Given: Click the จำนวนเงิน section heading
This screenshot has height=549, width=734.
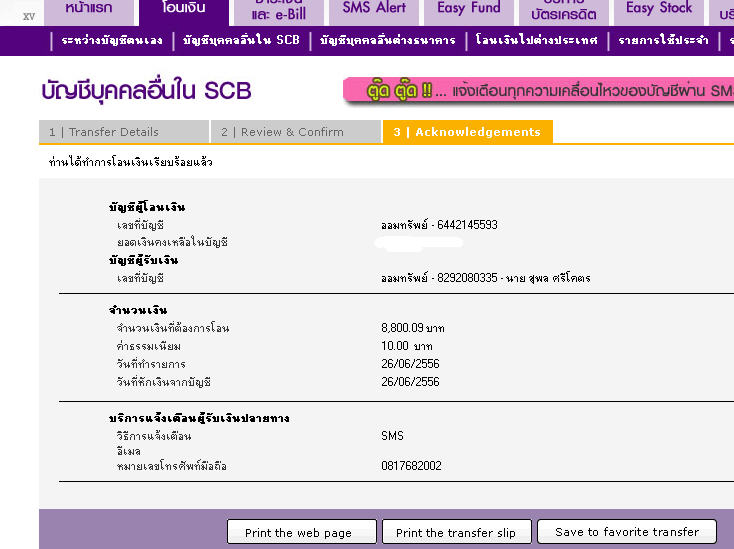Looking at the screenshot, I should (x=138, y=310).
